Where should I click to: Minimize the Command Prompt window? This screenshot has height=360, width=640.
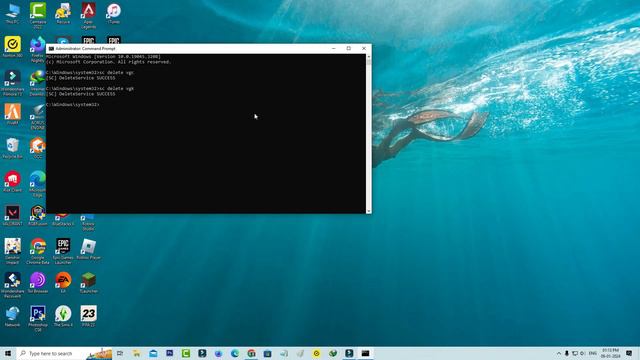(x=333, y=49)
